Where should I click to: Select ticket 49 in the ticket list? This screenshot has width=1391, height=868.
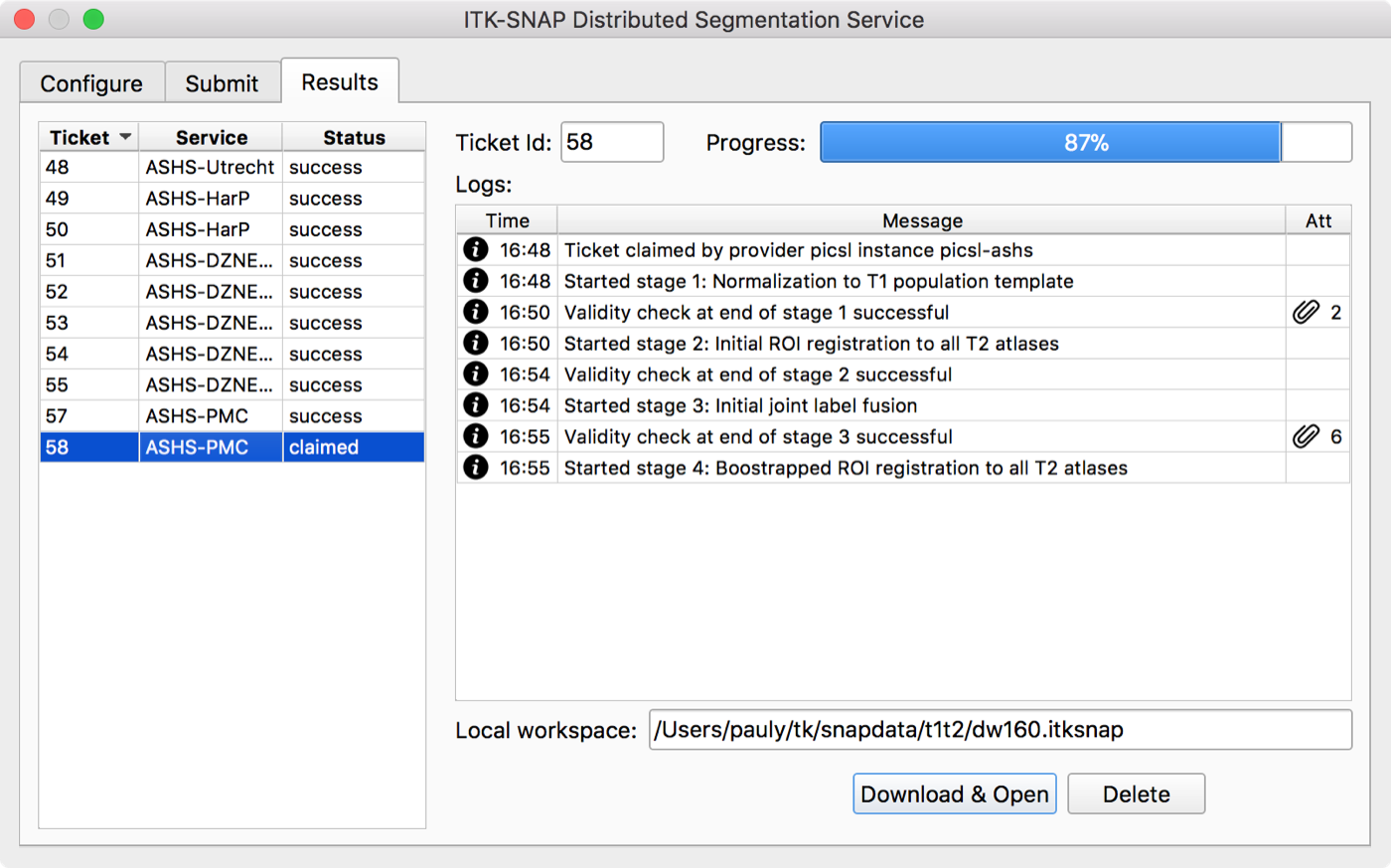232,198
